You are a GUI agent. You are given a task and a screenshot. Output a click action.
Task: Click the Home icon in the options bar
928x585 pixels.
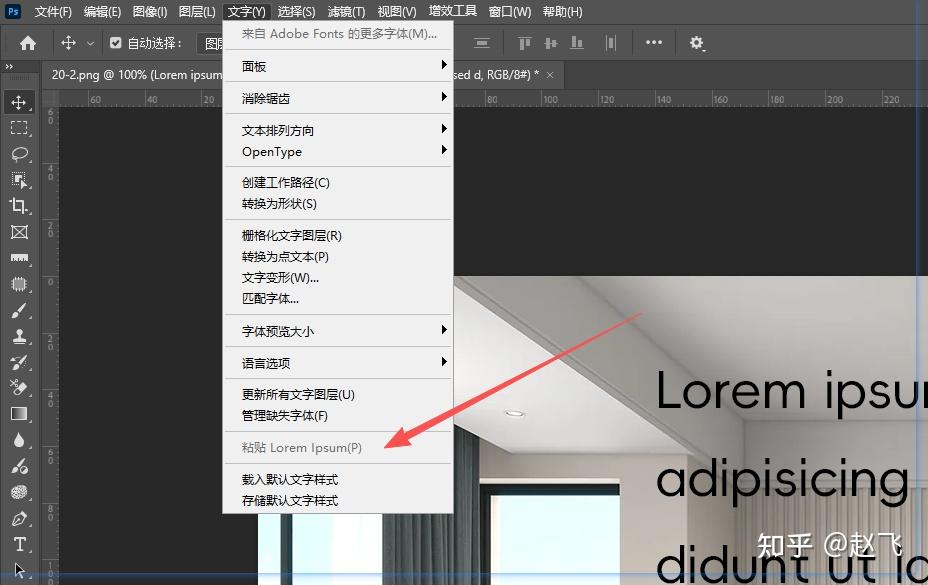(26, 43)
